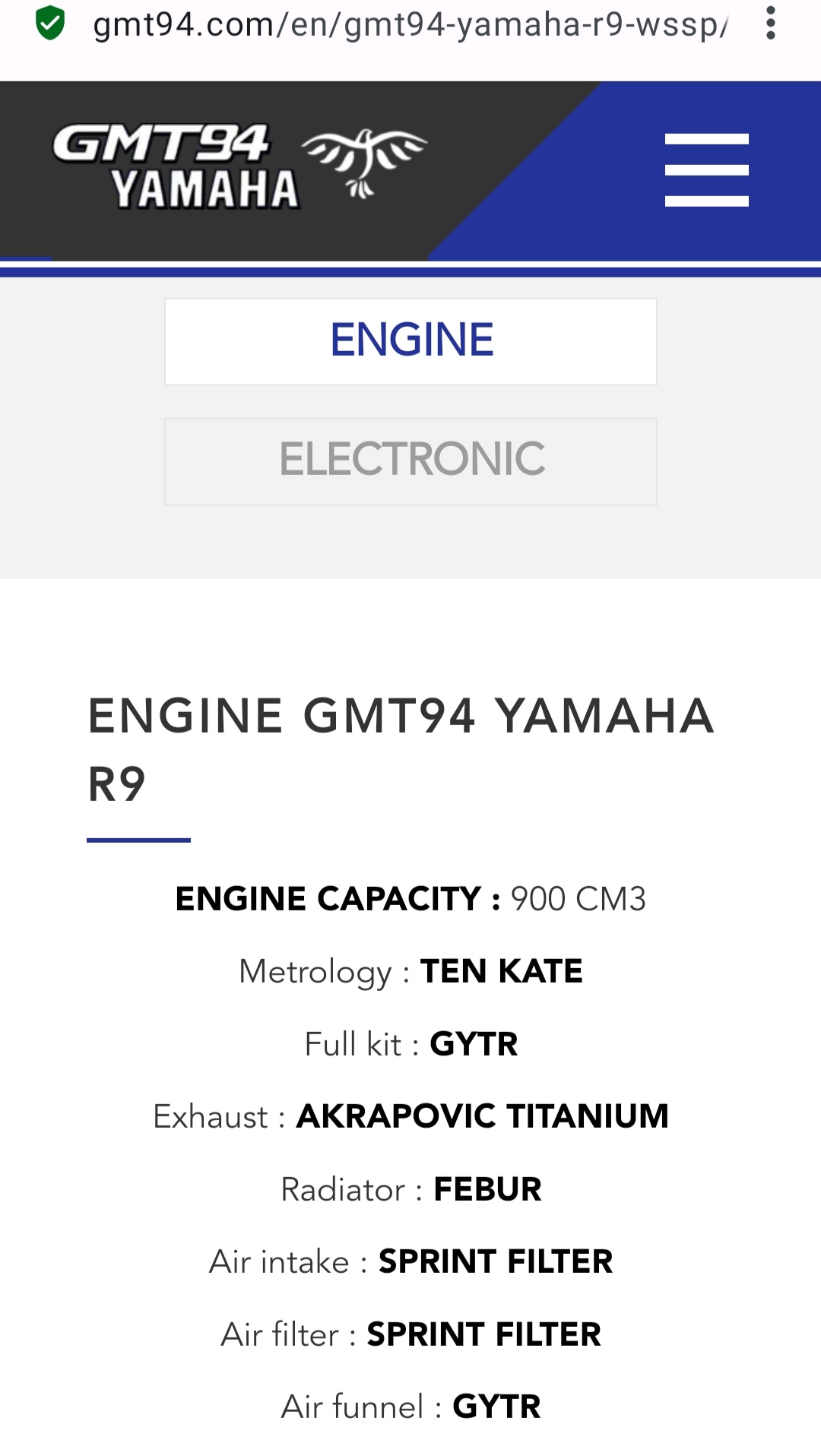Click the Air filter SPRINT FILTER line
This screenshot has width=821, height=1456.
coord(410,1334)
